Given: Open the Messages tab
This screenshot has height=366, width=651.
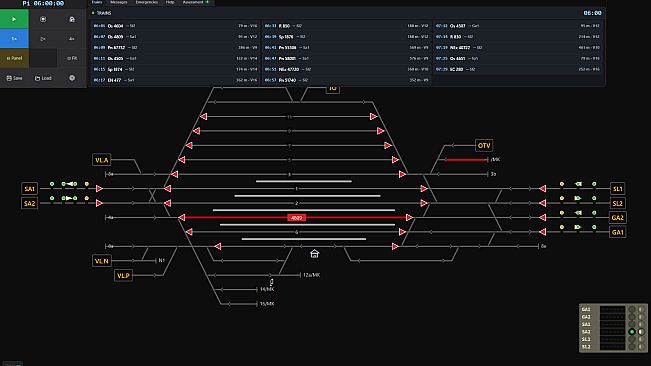Looking at the screenshot, I should (119, 2).
